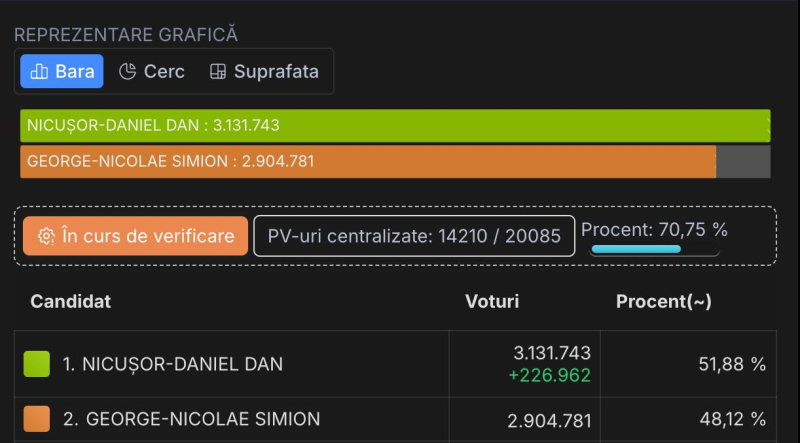Click orange color swatch for George-Nicolae Simion
Image resolution: width=800 pixels, height=443 pixels.
pos(37,419)
